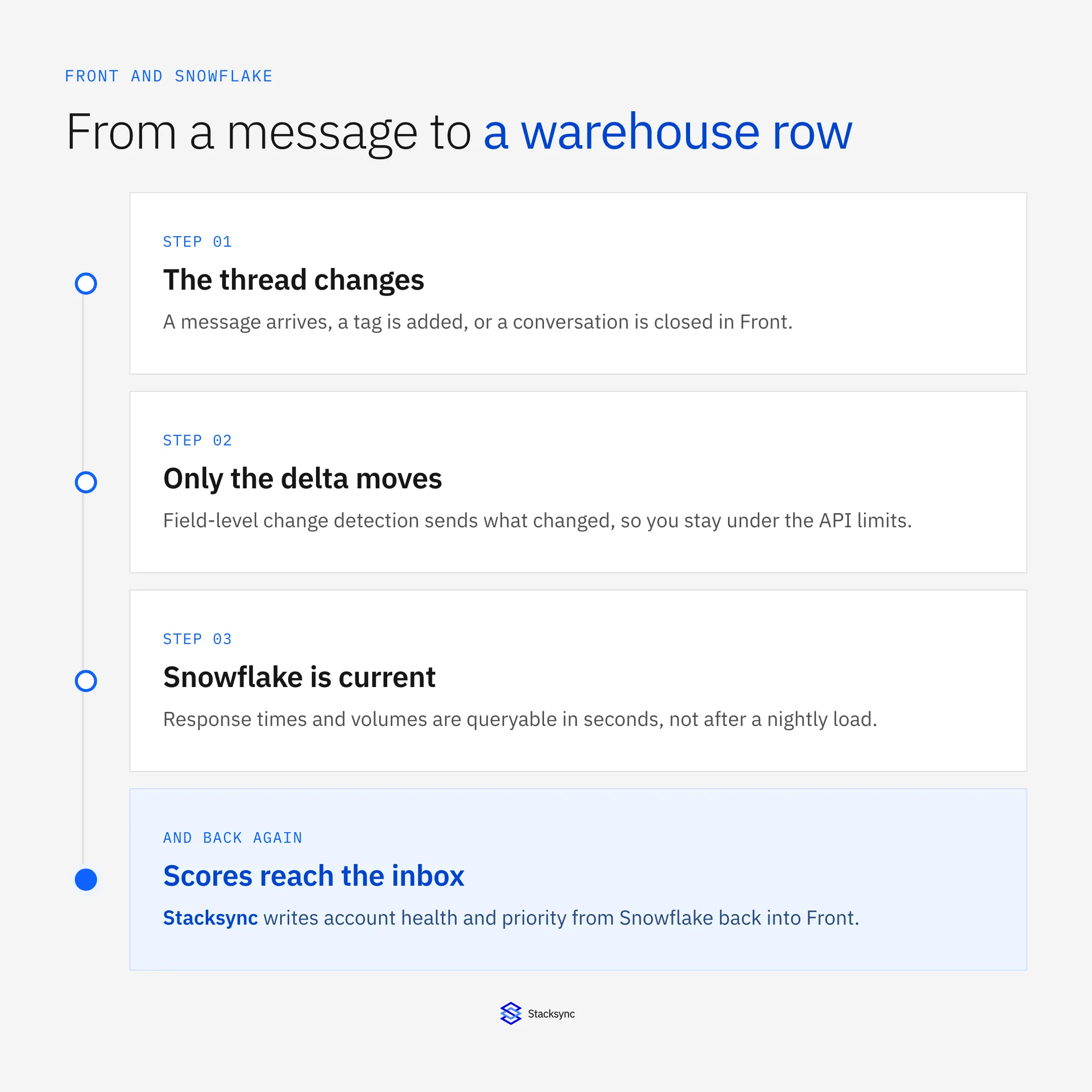Click the 'Field-level change detection' description

(537, 521)
